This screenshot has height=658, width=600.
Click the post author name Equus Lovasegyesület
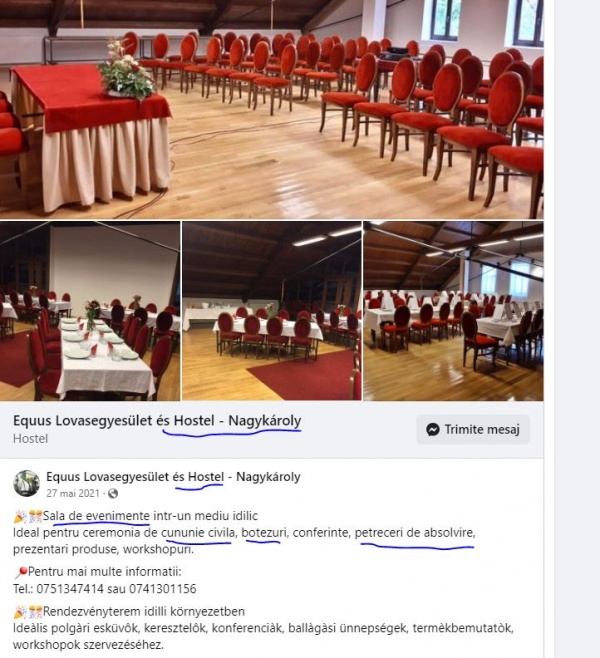173,477
